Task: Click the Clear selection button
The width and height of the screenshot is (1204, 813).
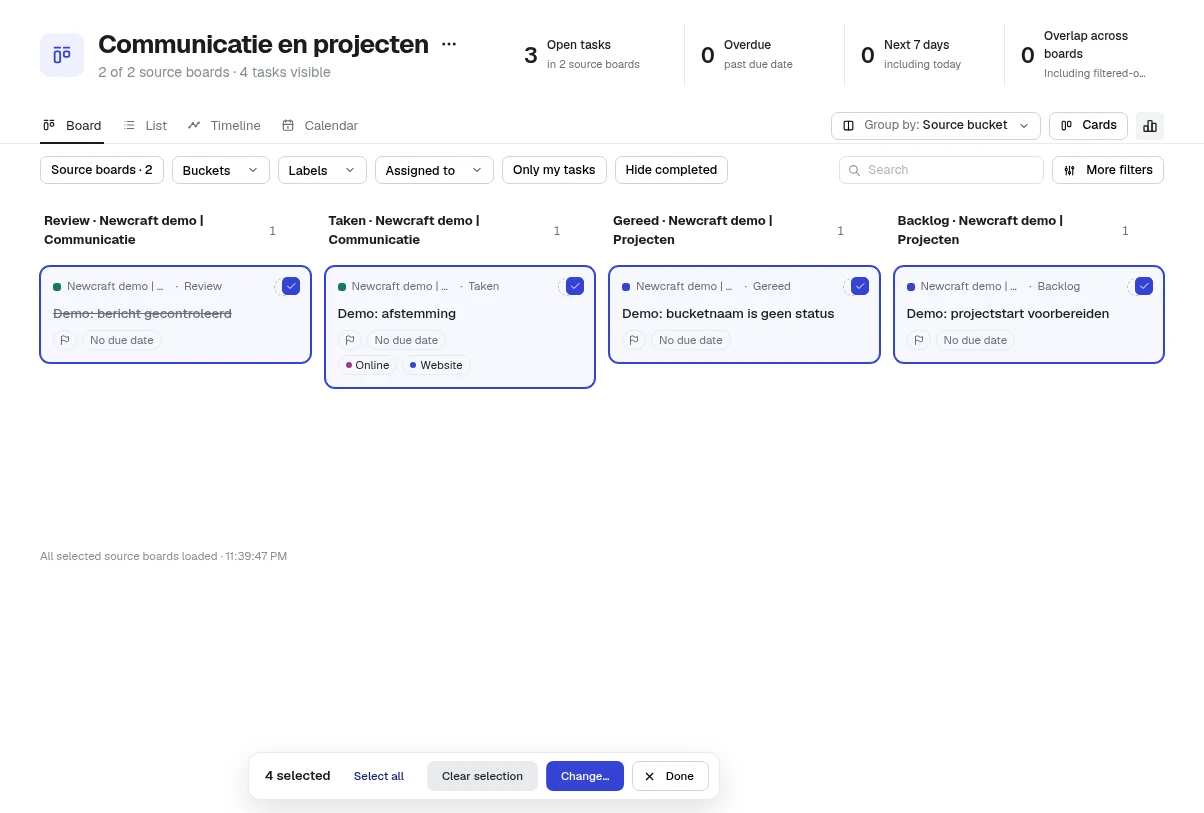Action: tap(482, 776)
